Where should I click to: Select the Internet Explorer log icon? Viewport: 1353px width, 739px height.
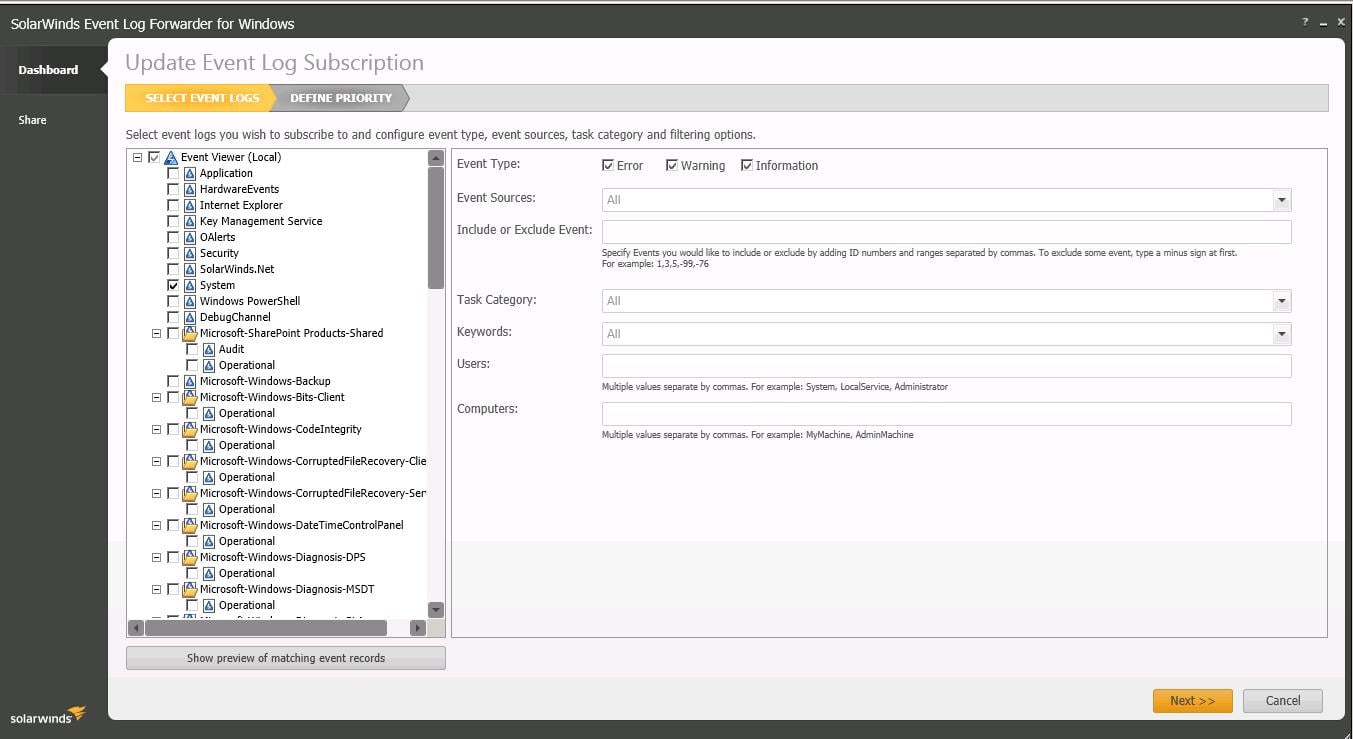point(190,205)
